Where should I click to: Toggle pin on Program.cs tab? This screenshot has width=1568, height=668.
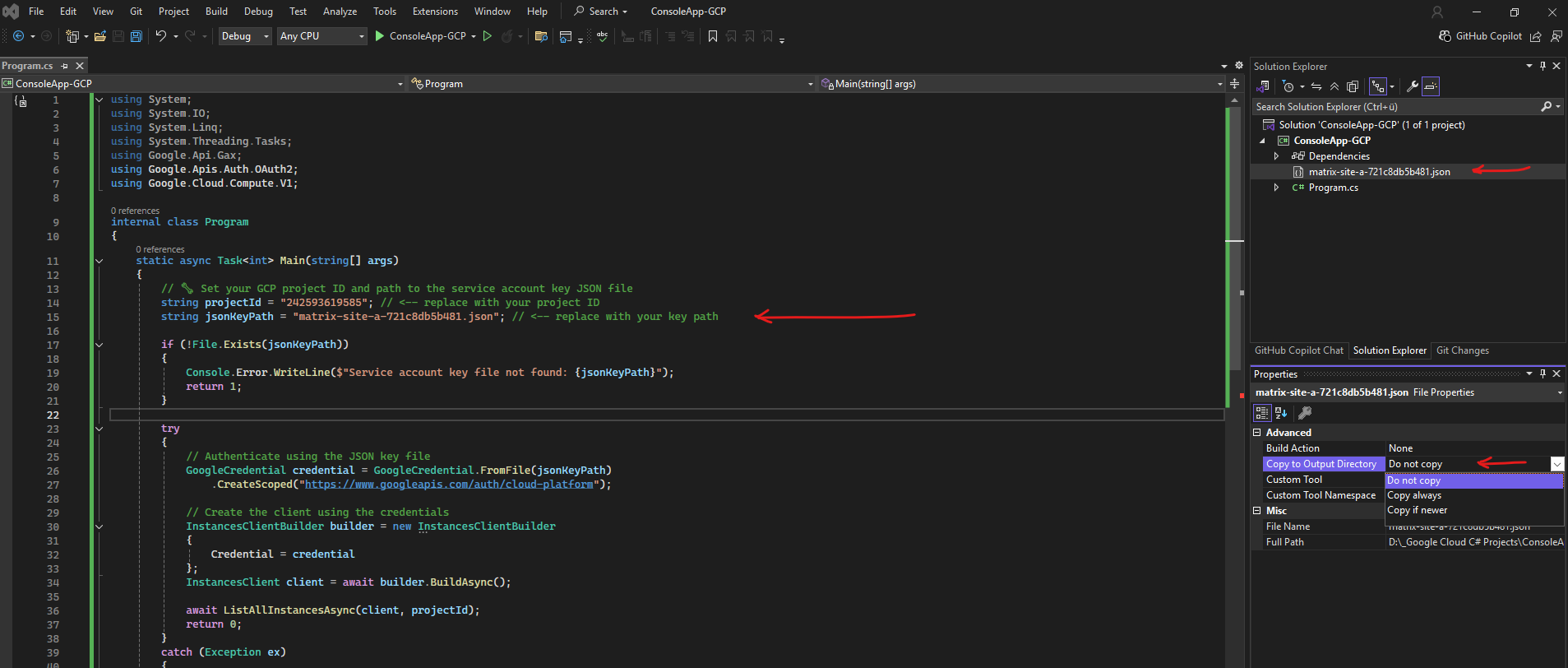coord(65,66)
